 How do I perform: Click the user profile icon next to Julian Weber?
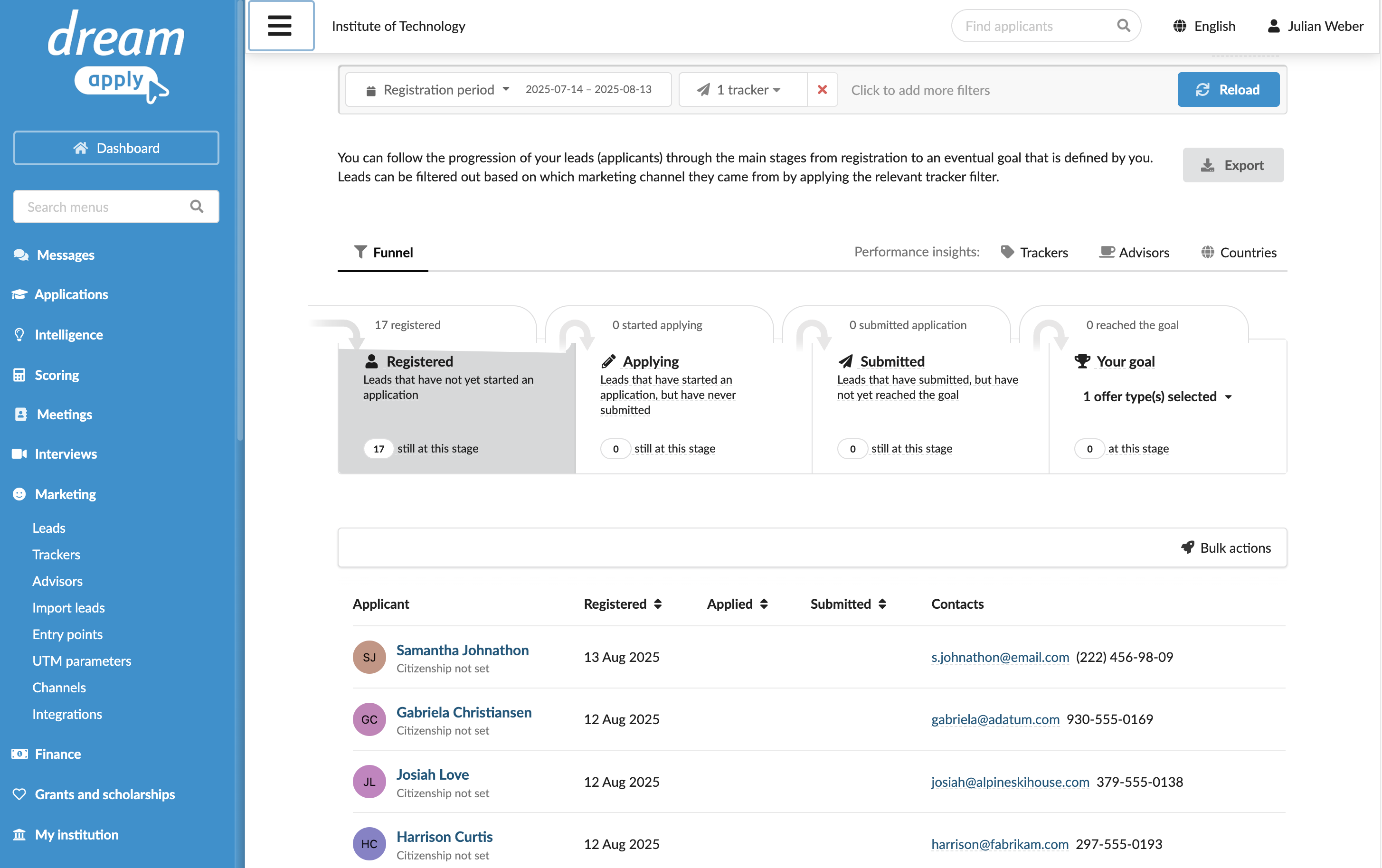(1274, 26)
